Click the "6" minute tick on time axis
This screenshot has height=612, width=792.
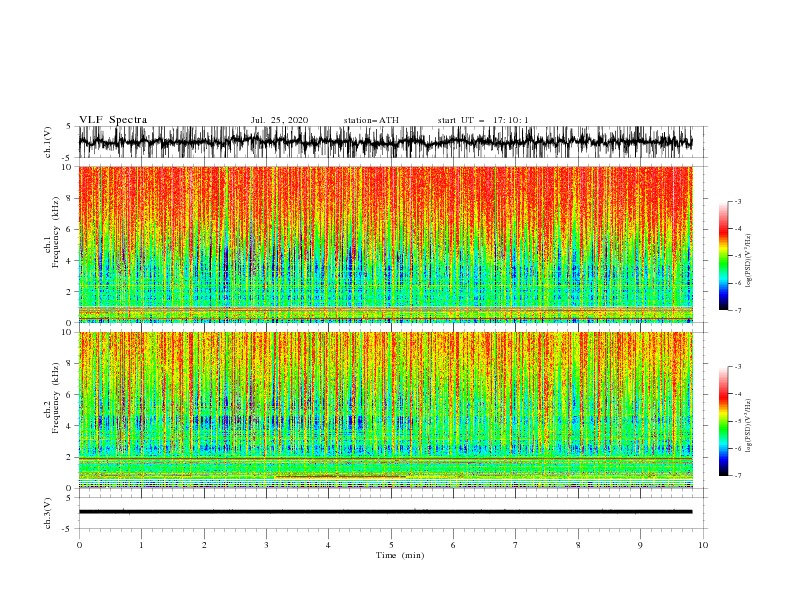click(x=453, y=545)
